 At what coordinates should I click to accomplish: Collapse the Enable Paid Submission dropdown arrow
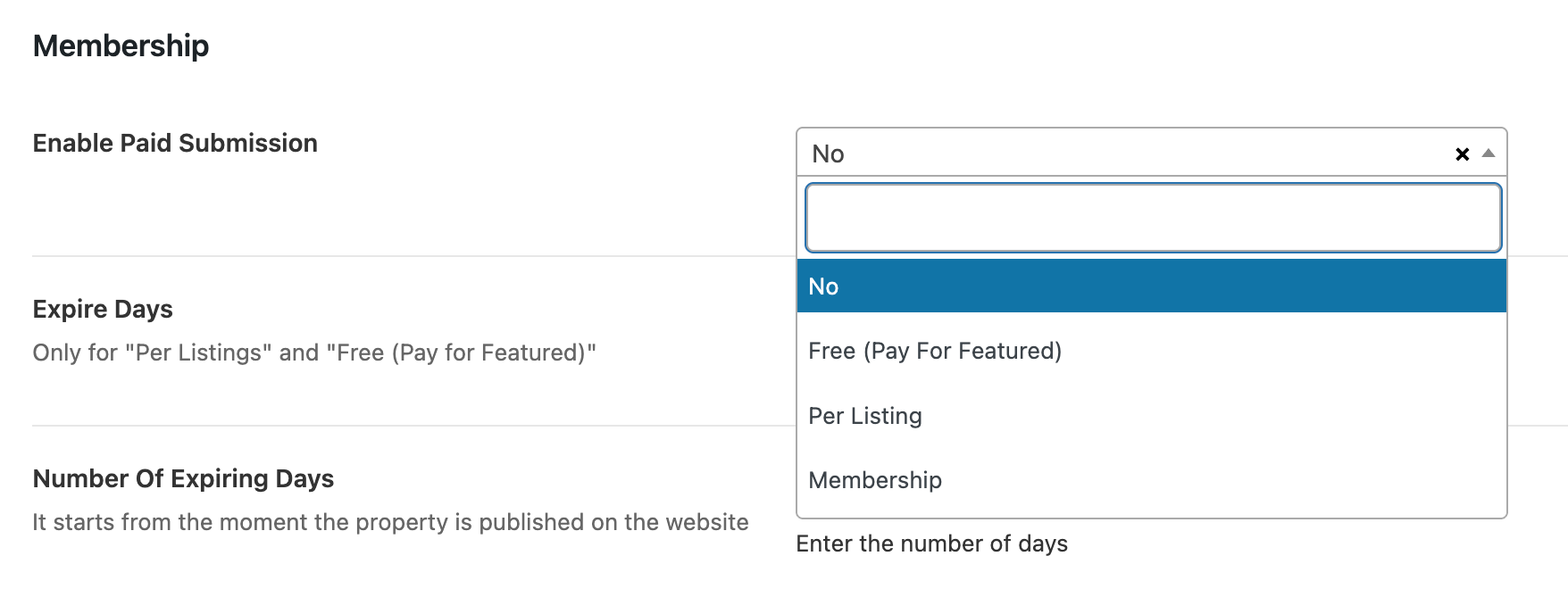[1489, 153]
